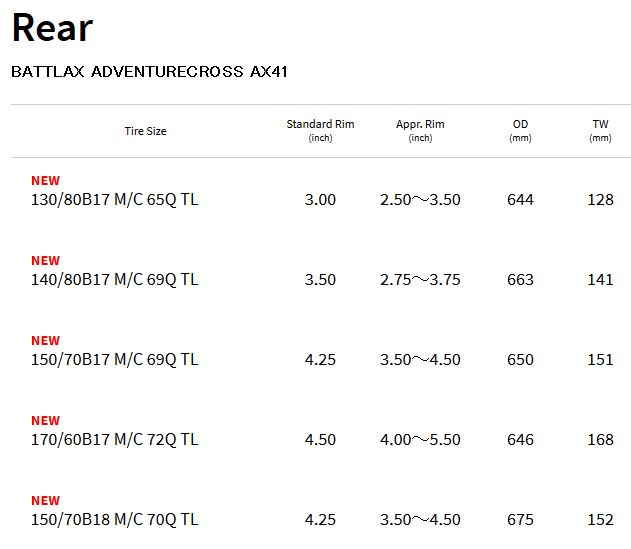Click the 2.50~3.50 approved rim value
The image size is (631, 549).
(420, 200)
